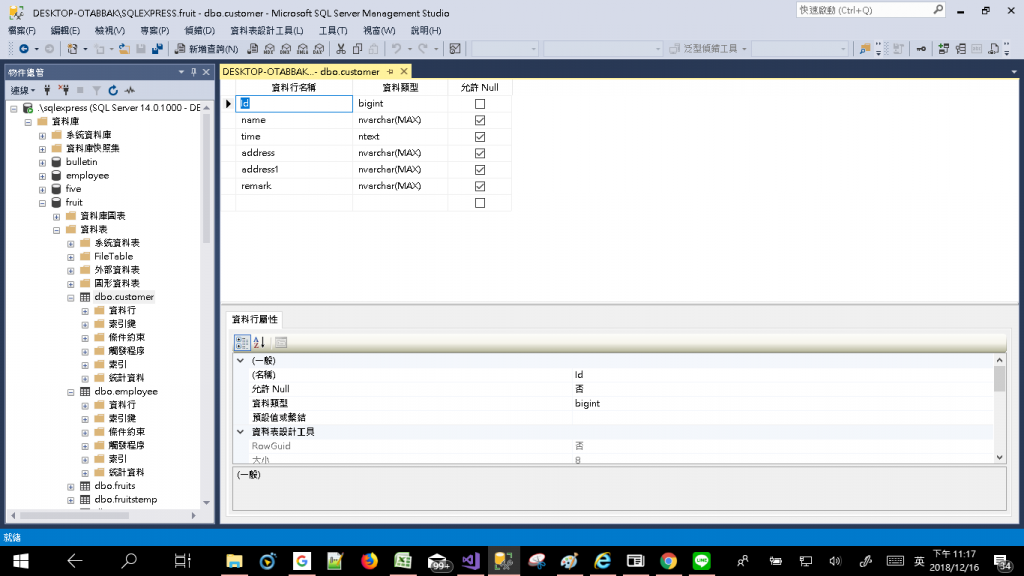Open Firefox from the taskbar
1024x576 pixels.
369,561
